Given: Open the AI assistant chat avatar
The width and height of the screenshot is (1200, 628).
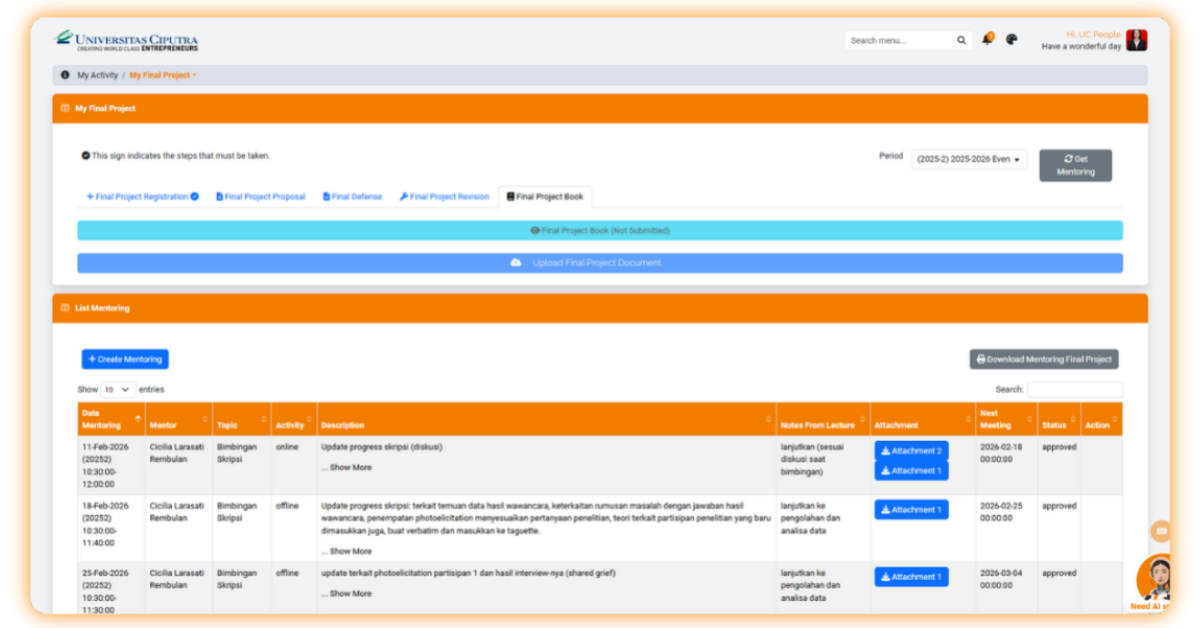Looking at the screenshot, I should (x=1155, y=578).
